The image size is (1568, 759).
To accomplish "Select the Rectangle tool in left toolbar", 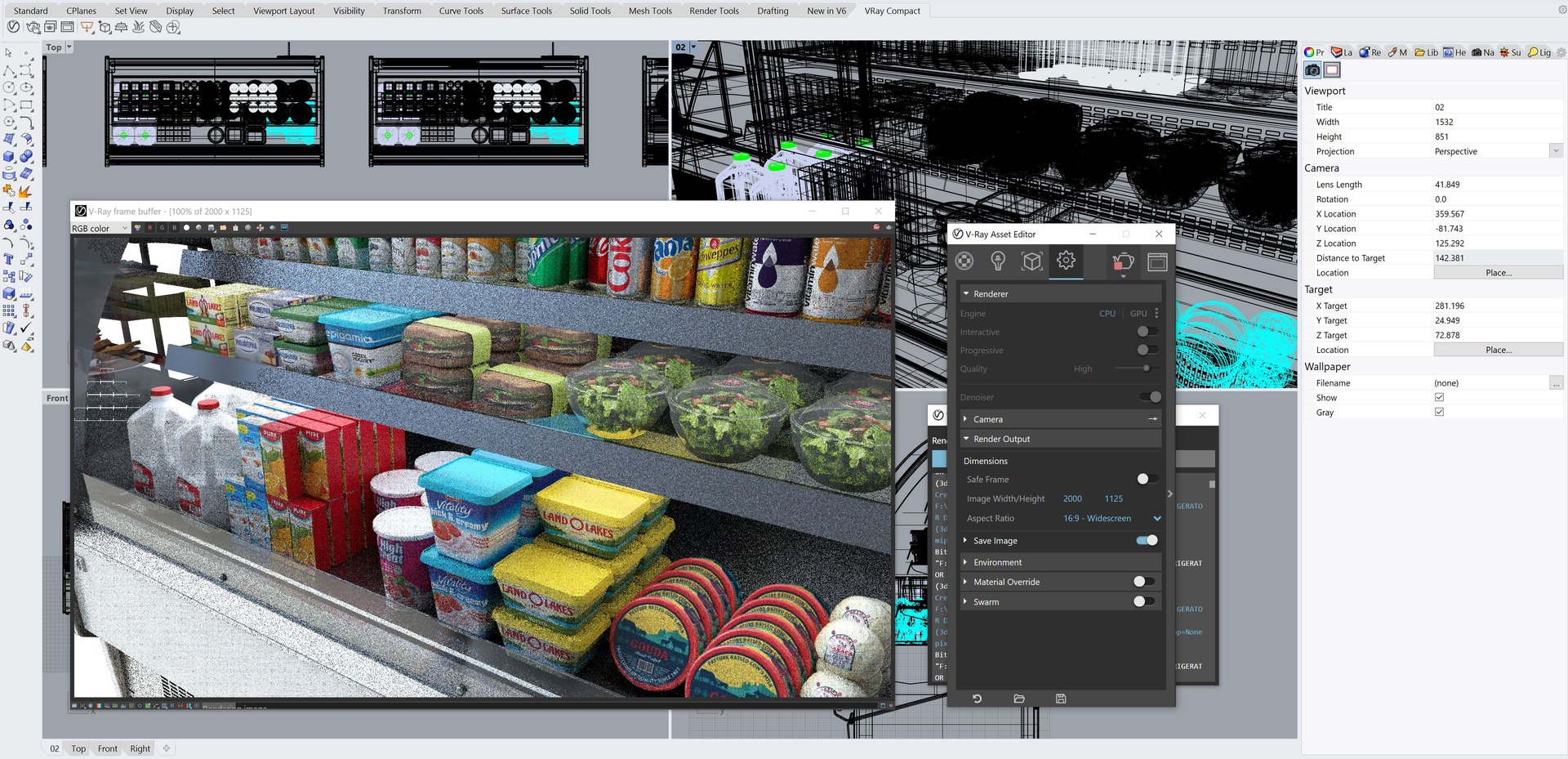I will pyautogui.click(x=26, y=105).
